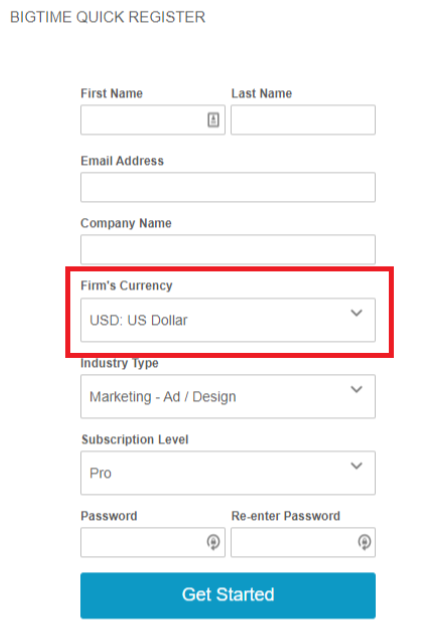434x643 pixels.
Task: Click the Get Started button
Action: 228,595
